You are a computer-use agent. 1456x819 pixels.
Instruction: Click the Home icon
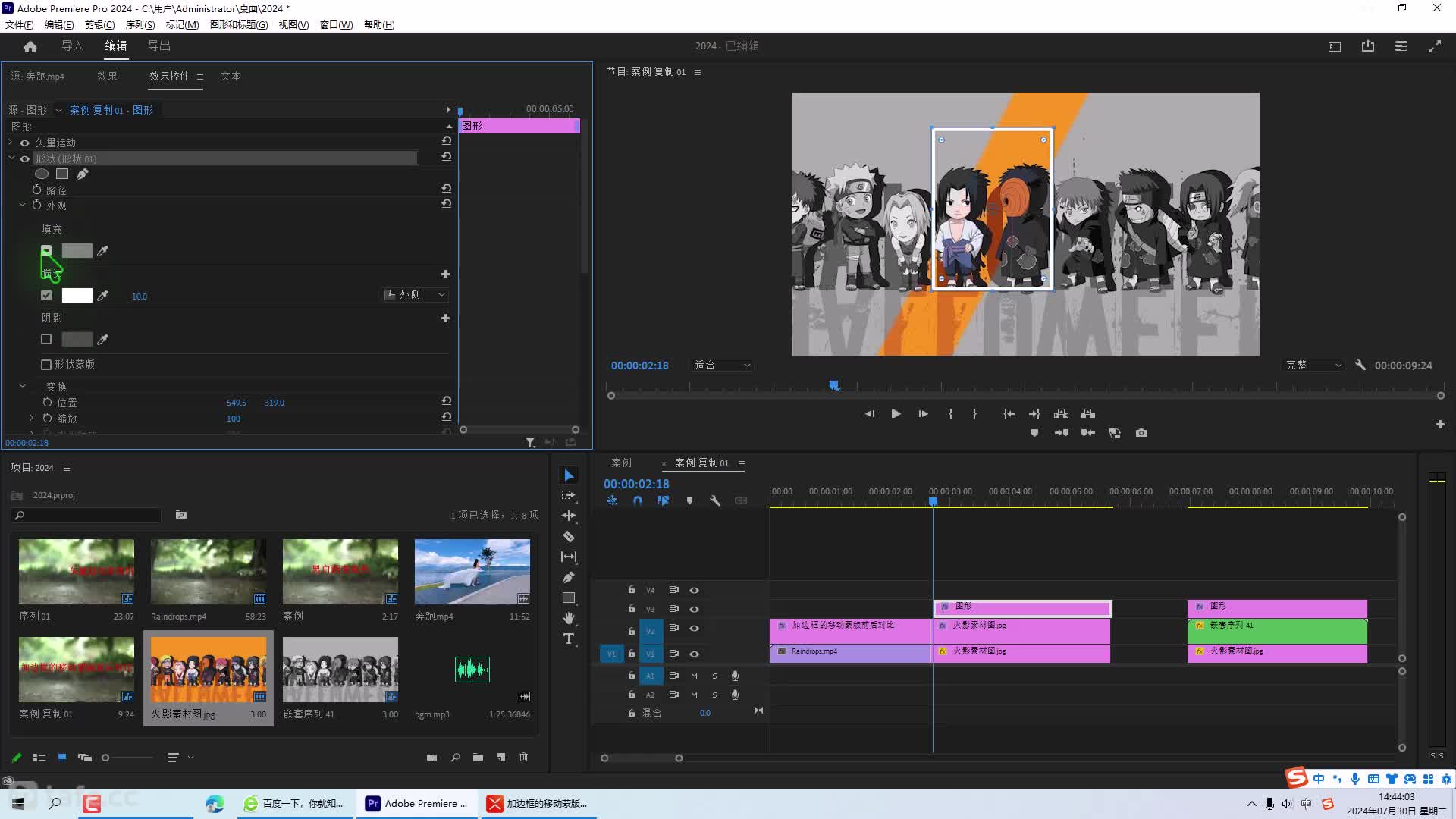(x=30, y=46)
